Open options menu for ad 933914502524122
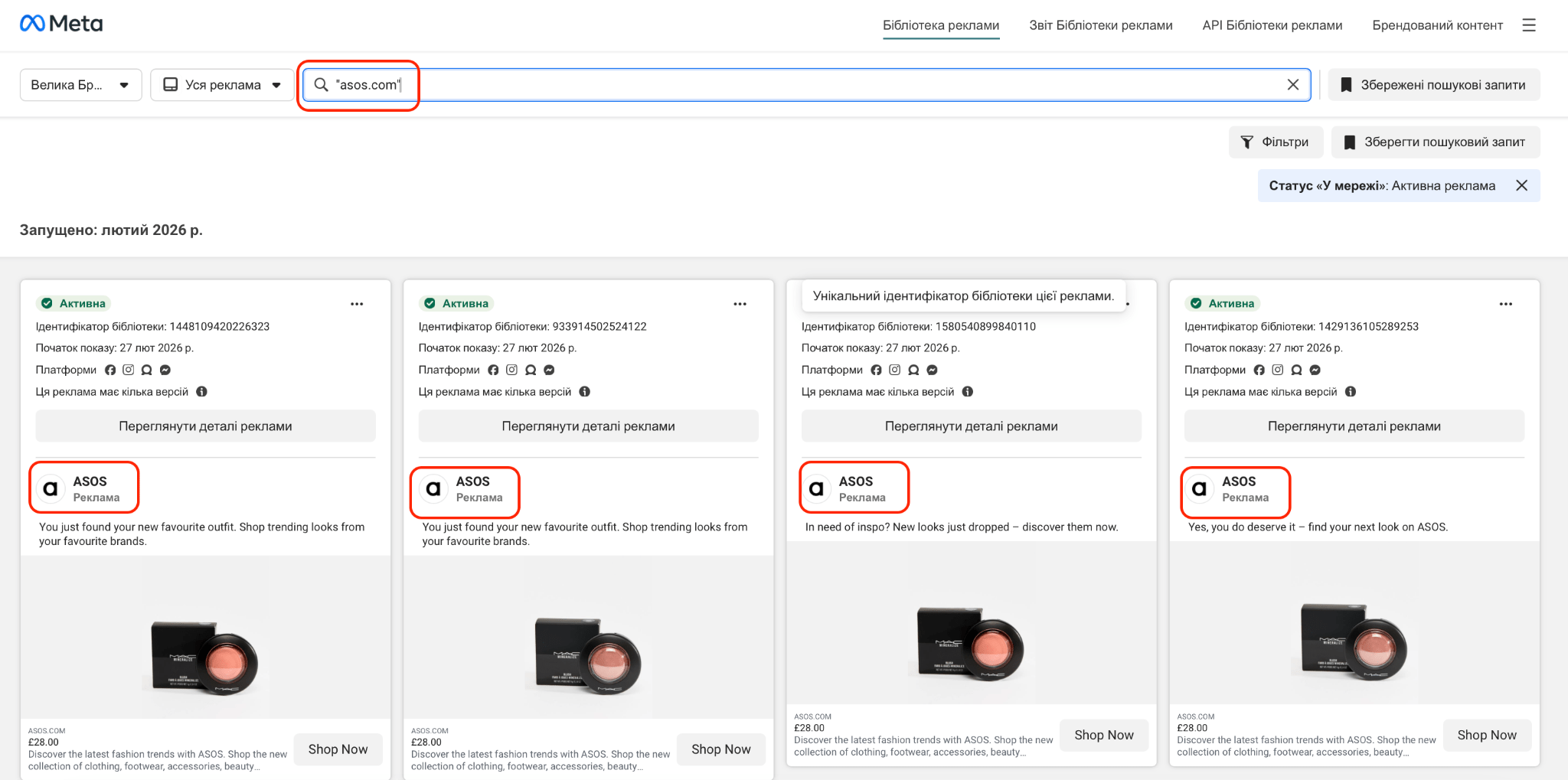1568x780 pixels. coord(740,304)
